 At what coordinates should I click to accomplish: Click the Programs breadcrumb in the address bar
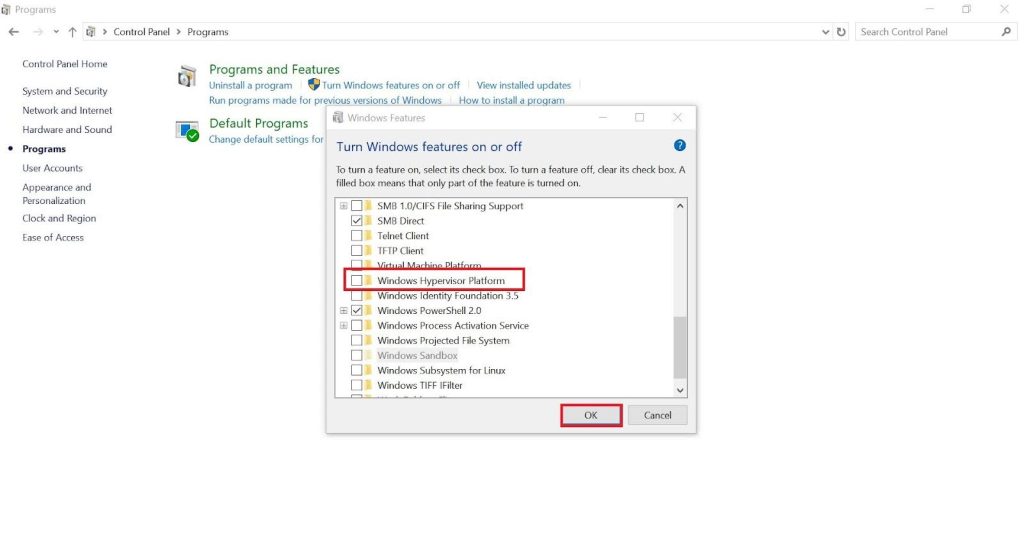208,31
